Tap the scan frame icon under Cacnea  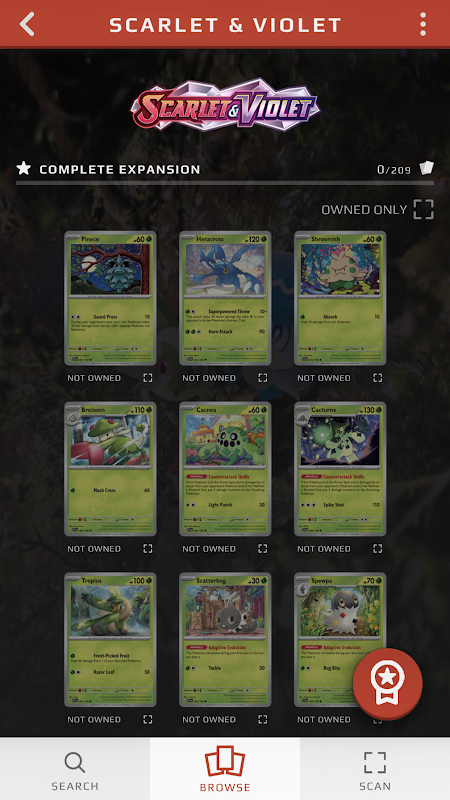pos(262,548)
